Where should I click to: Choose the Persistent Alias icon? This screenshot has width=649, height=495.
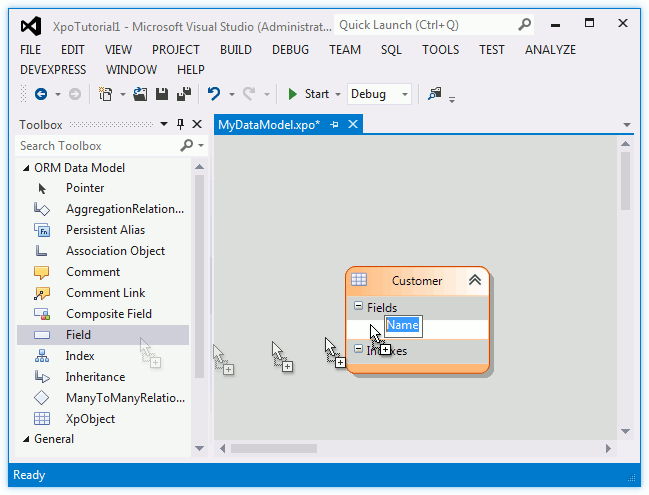click(x=42, y=230)
